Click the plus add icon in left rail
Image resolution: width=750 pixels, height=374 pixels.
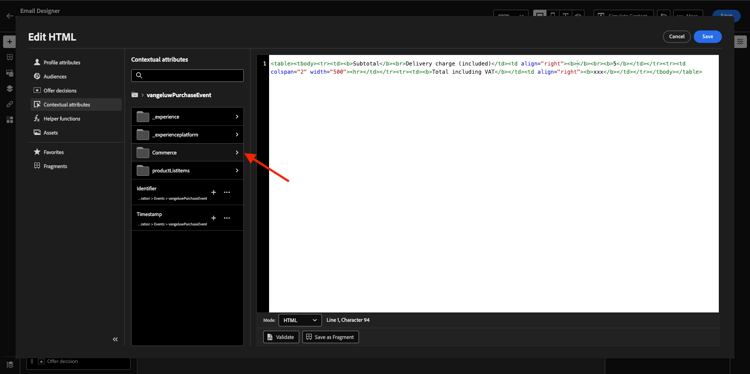click(x=10, y=42)
